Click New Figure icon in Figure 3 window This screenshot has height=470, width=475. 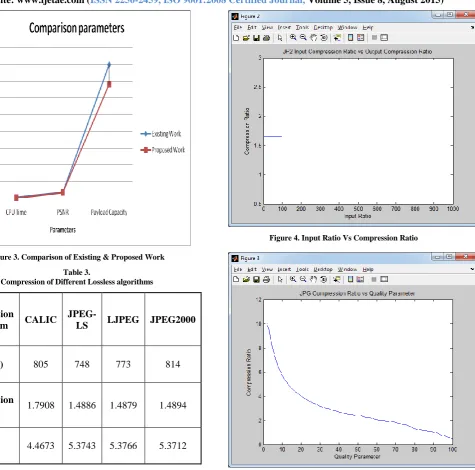[236, 279]
